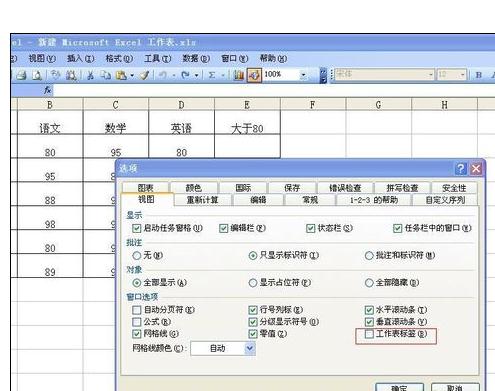Open the 工具 menu
Viewport: 495px width, 391px height.
coord(158,59)
